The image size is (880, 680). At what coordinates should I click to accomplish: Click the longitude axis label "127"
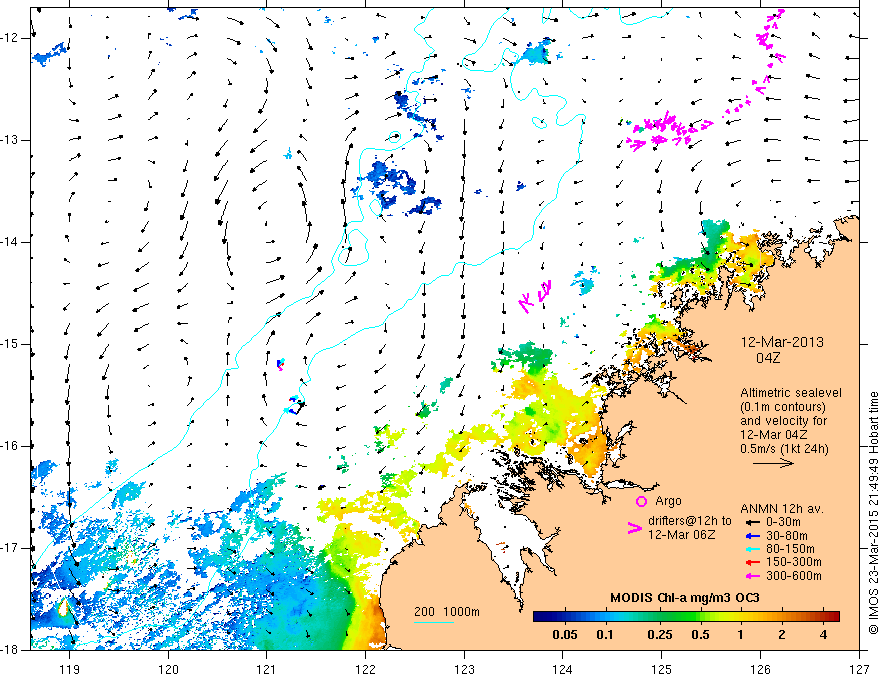859,669
